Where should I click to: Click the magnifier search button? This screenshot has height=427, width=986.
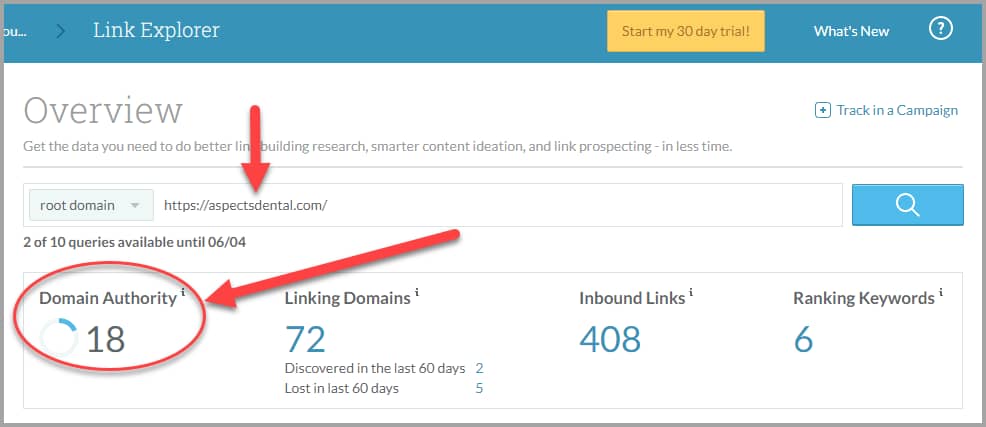pos(907,204)
